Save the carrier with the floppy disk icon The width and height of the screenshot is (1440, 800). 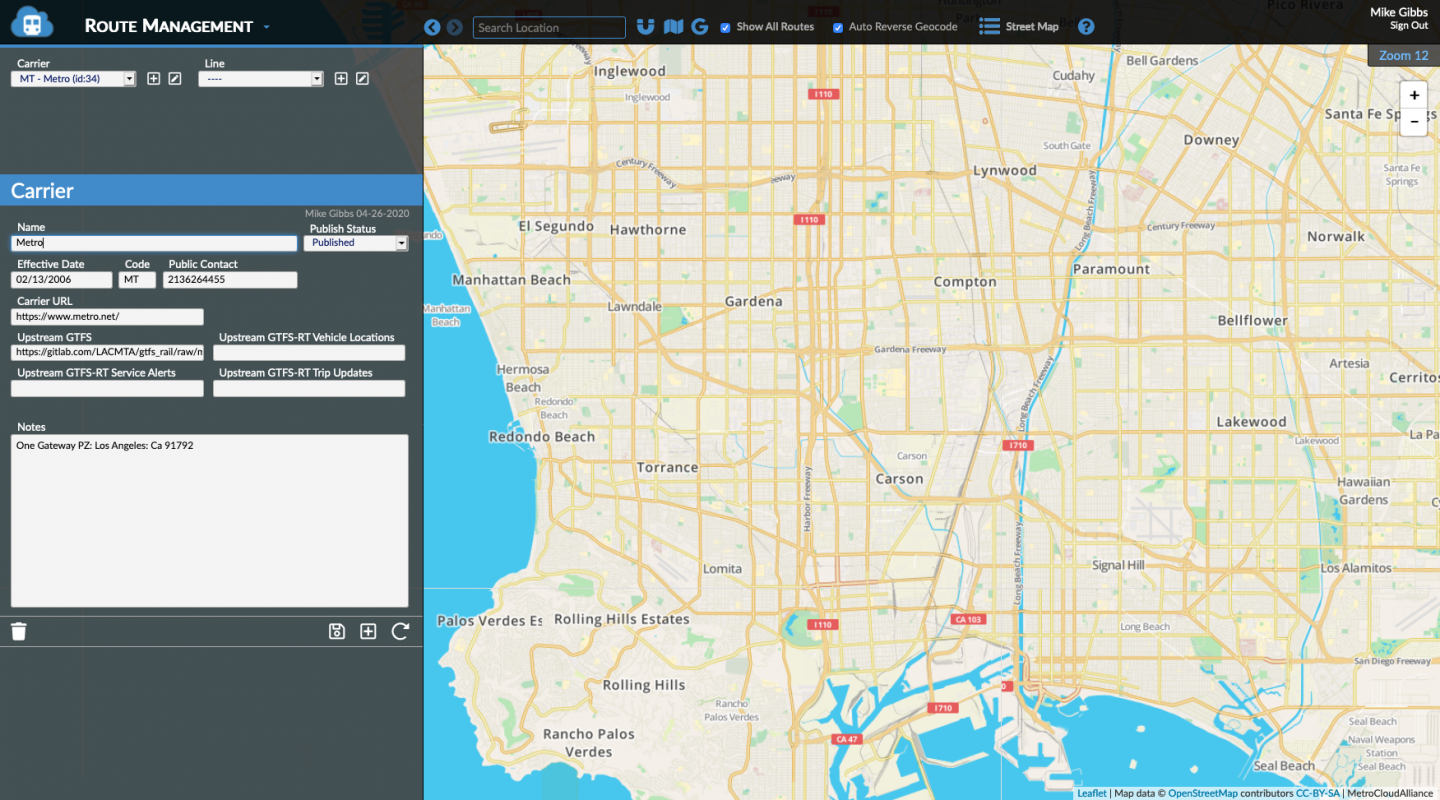click(337, 631)
